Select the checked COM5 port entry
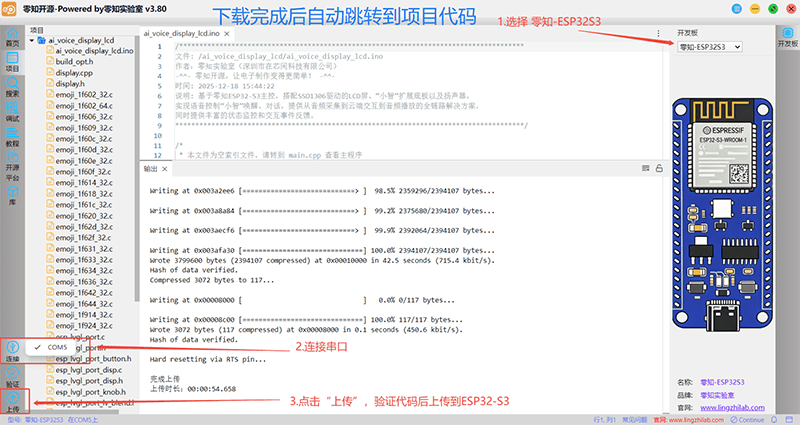800x425 pixels. [52, 347]
